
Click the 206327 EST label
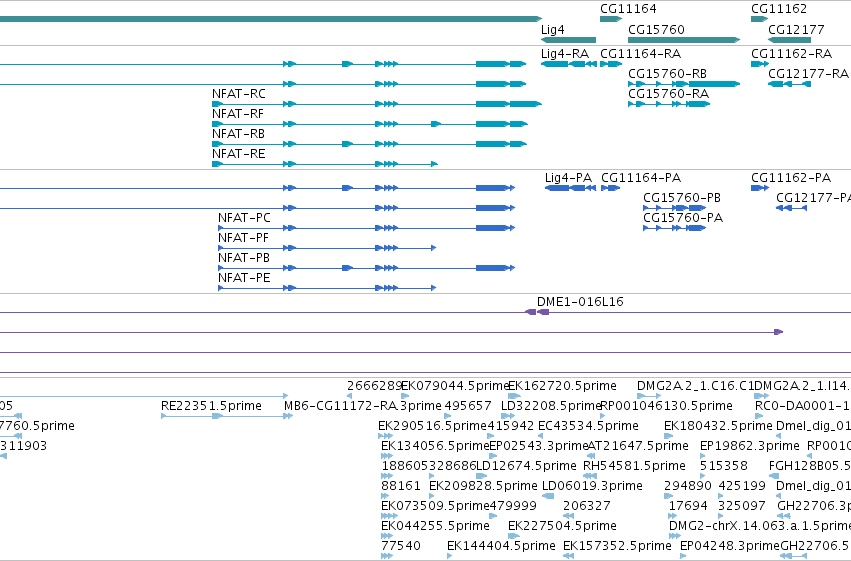point(587,506)
